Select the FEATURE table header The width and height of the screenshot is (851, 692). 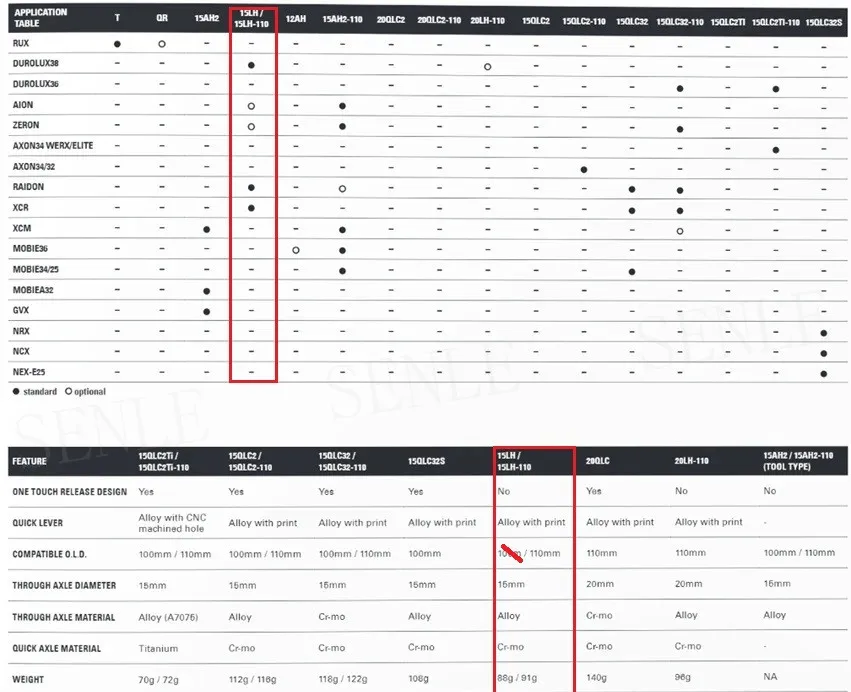tap(29, 461)
